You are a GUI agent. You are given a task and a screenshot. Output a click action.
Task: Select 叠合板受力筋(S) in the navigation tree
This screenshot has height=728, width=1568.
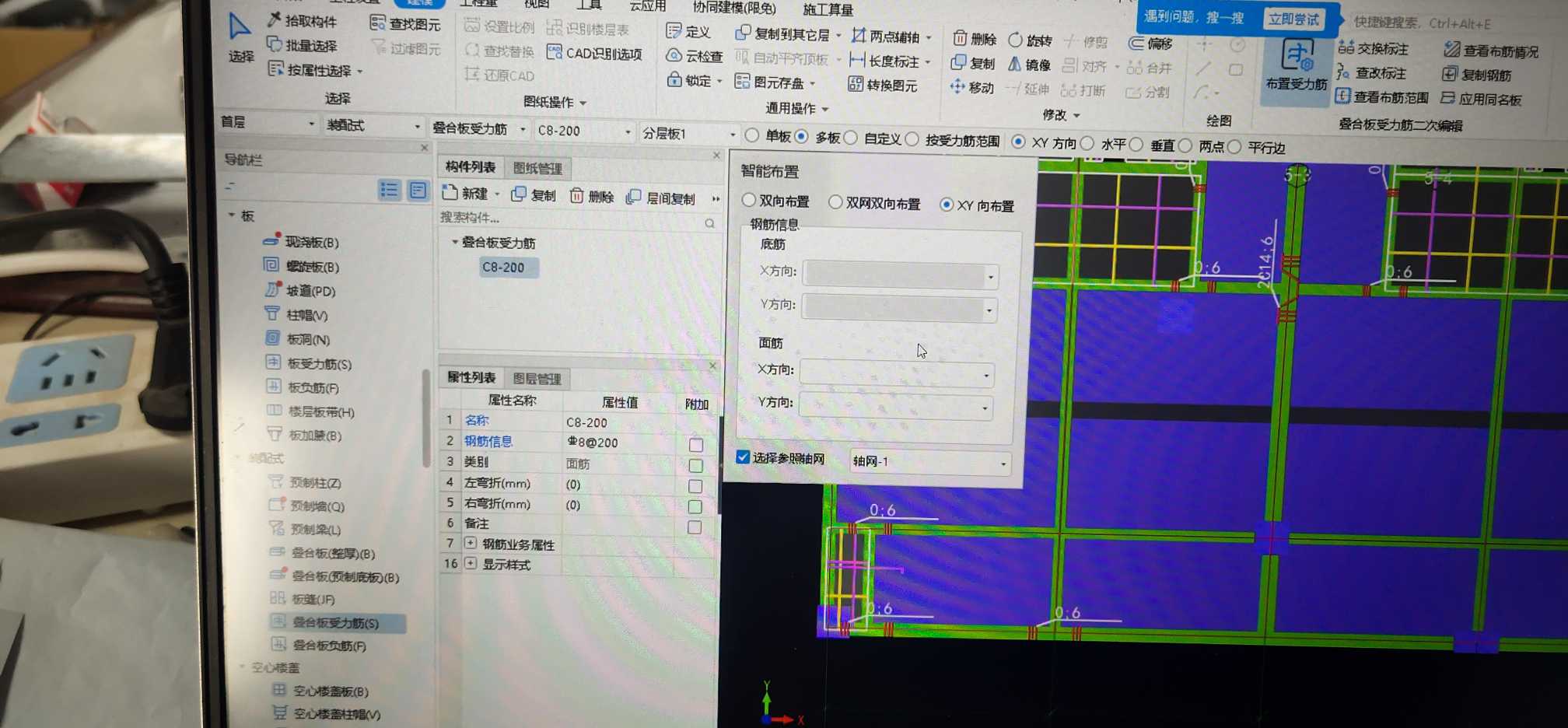[336, 622]
